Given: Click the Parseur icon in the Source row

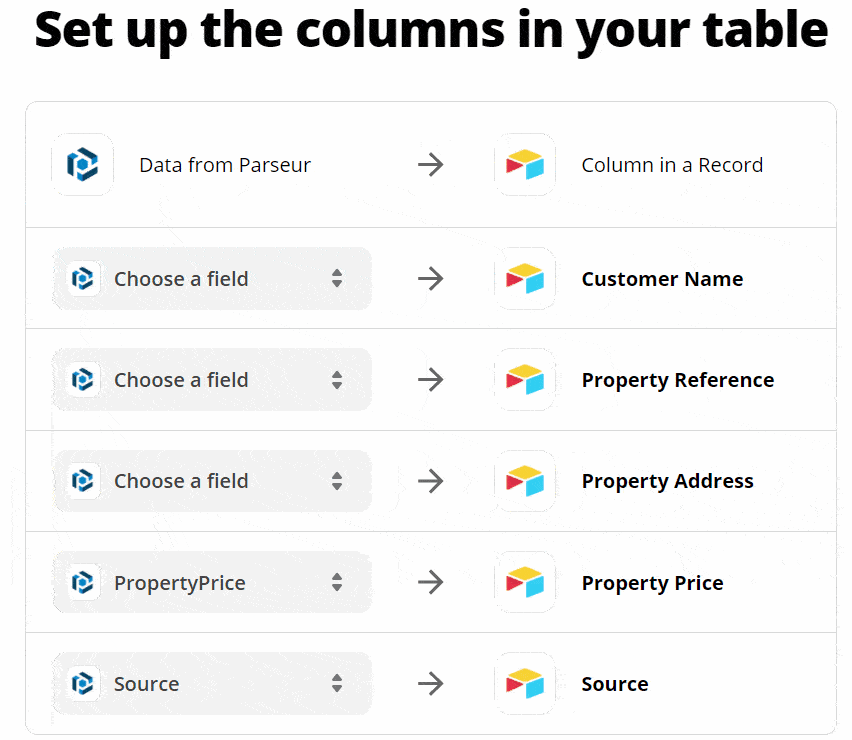Looking at the screenshot, I should [x=82, y=683].
